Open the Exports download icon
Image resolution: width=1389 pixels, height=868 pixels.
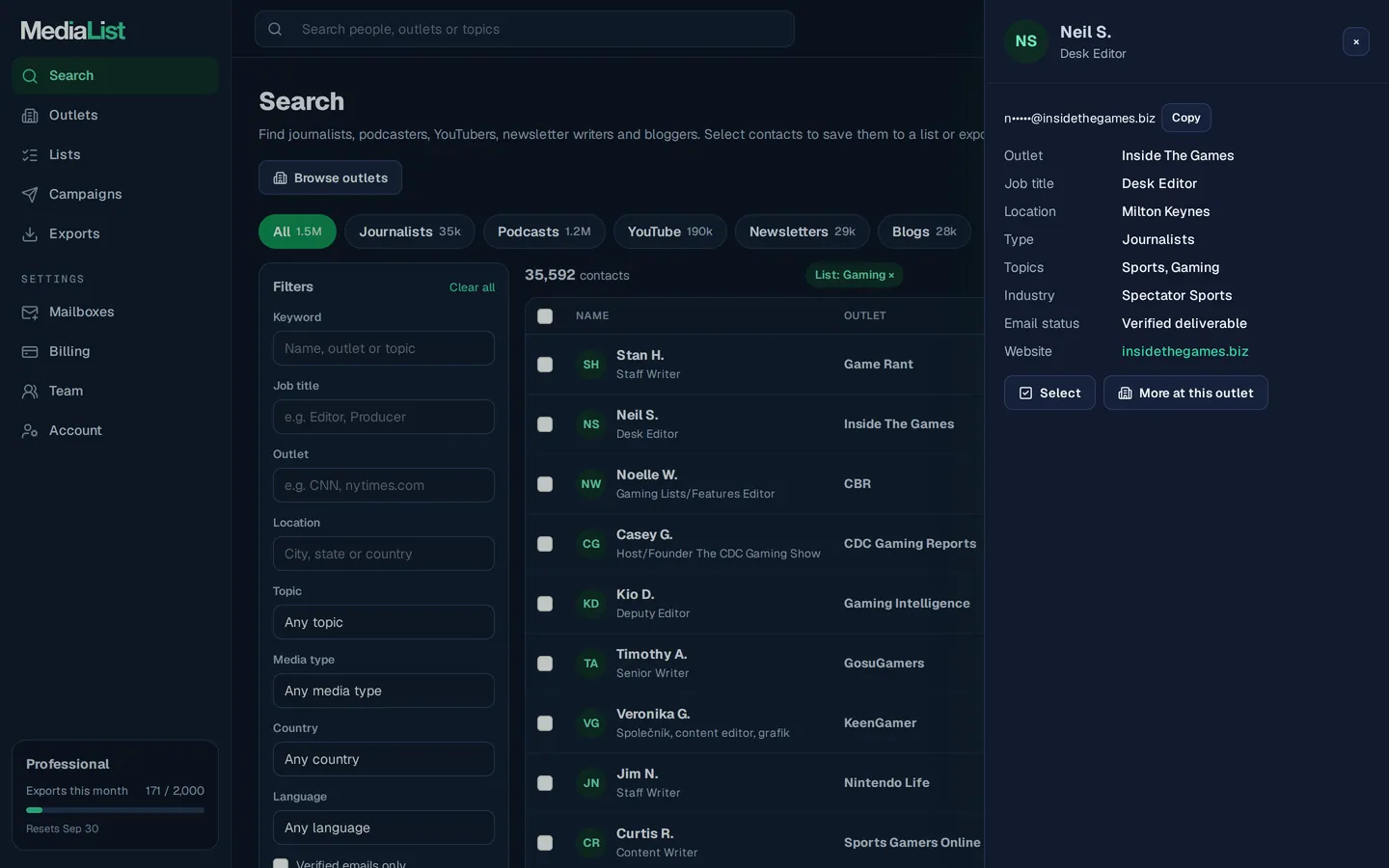tap(30, 233)
